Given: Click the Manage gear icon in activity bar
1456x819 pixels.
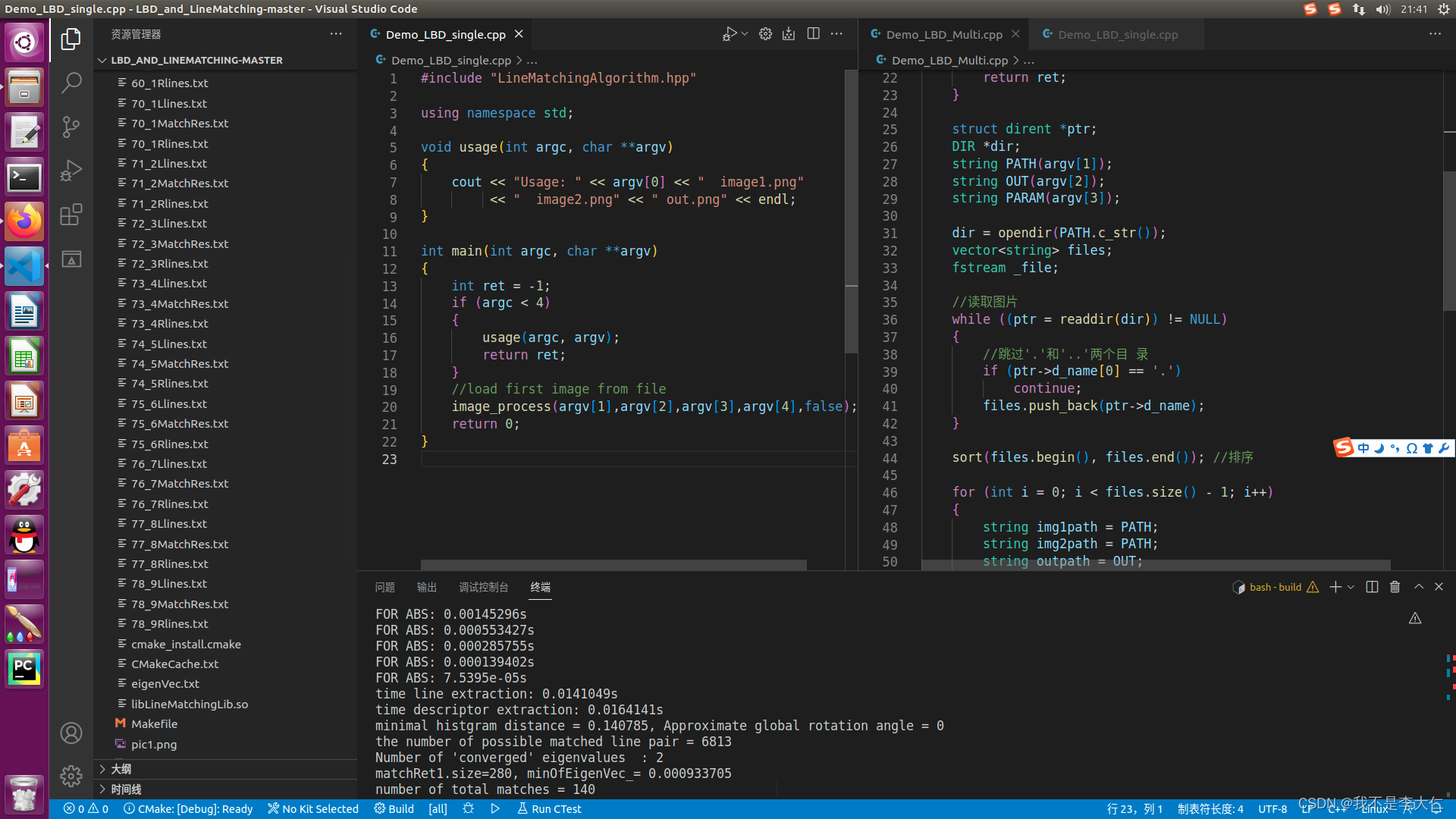Looking at the screenshot, I should 71,776.
